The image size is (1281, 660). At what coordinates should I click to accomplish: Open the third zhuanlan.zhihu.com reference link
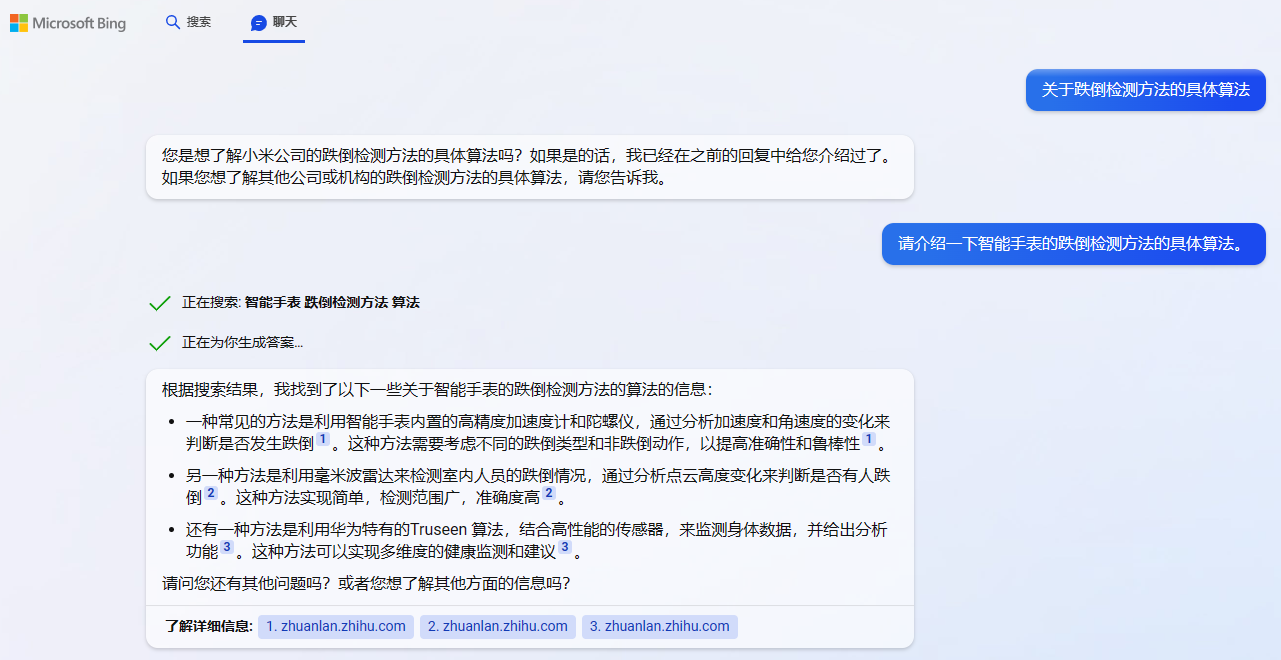coord(659,627)
